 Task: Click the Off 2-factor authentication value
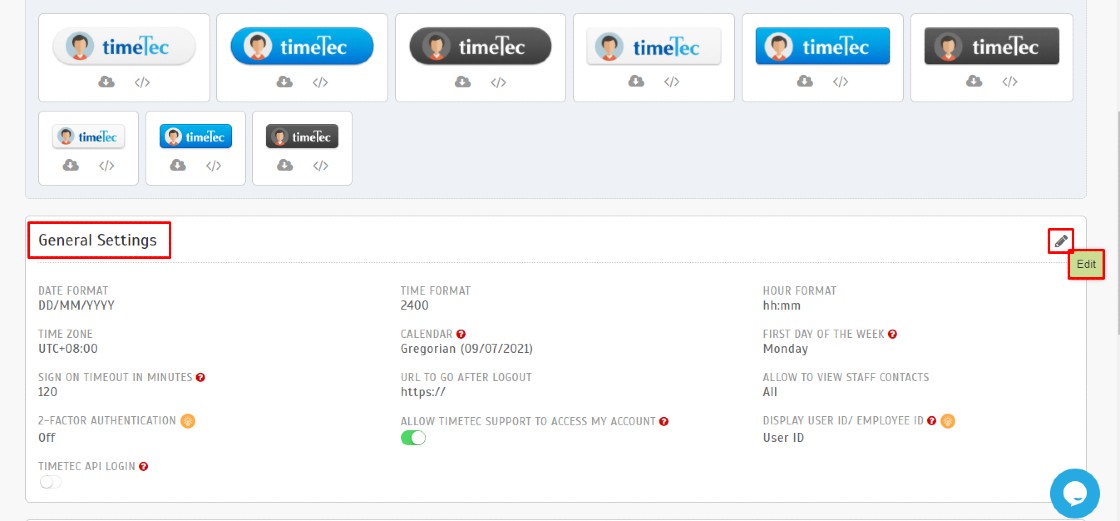coord(46,437)
